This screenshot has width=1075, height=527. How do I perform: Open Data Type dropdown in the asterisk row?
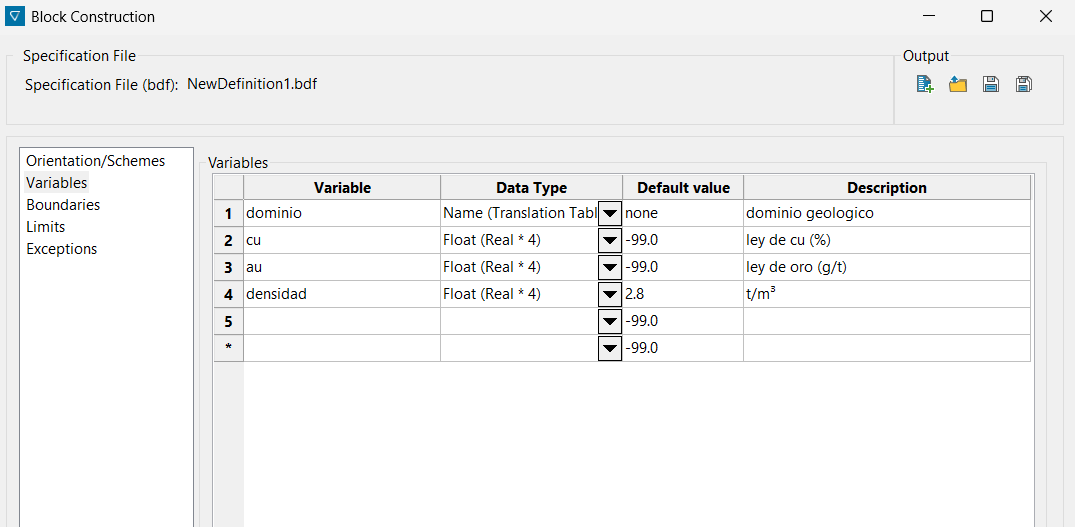click(609, 348)
